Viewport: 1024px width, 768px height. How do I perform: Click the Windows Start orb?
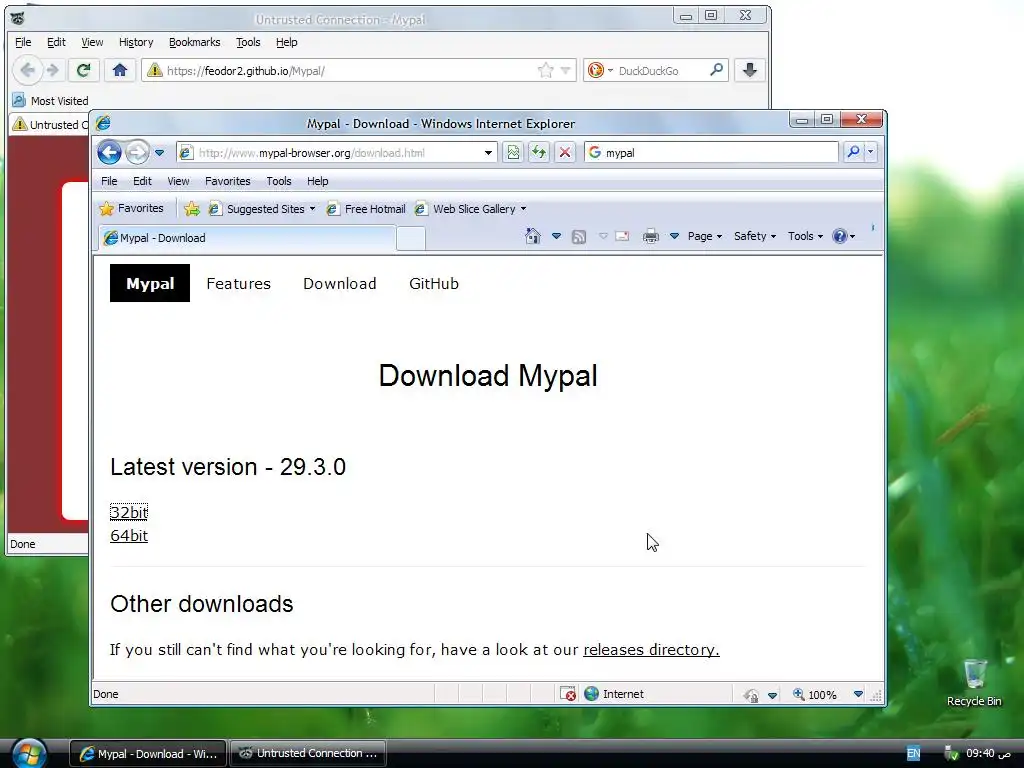[29, 753]
